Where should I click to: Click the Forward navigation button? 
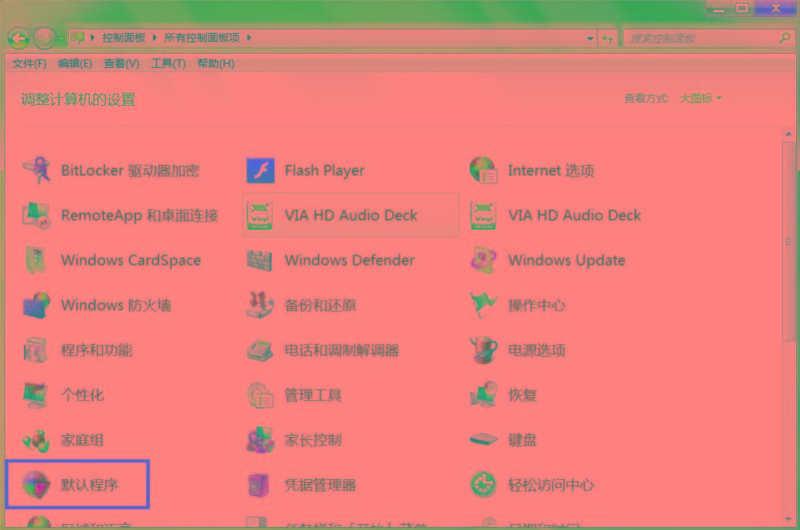click(x=44, y=38)
